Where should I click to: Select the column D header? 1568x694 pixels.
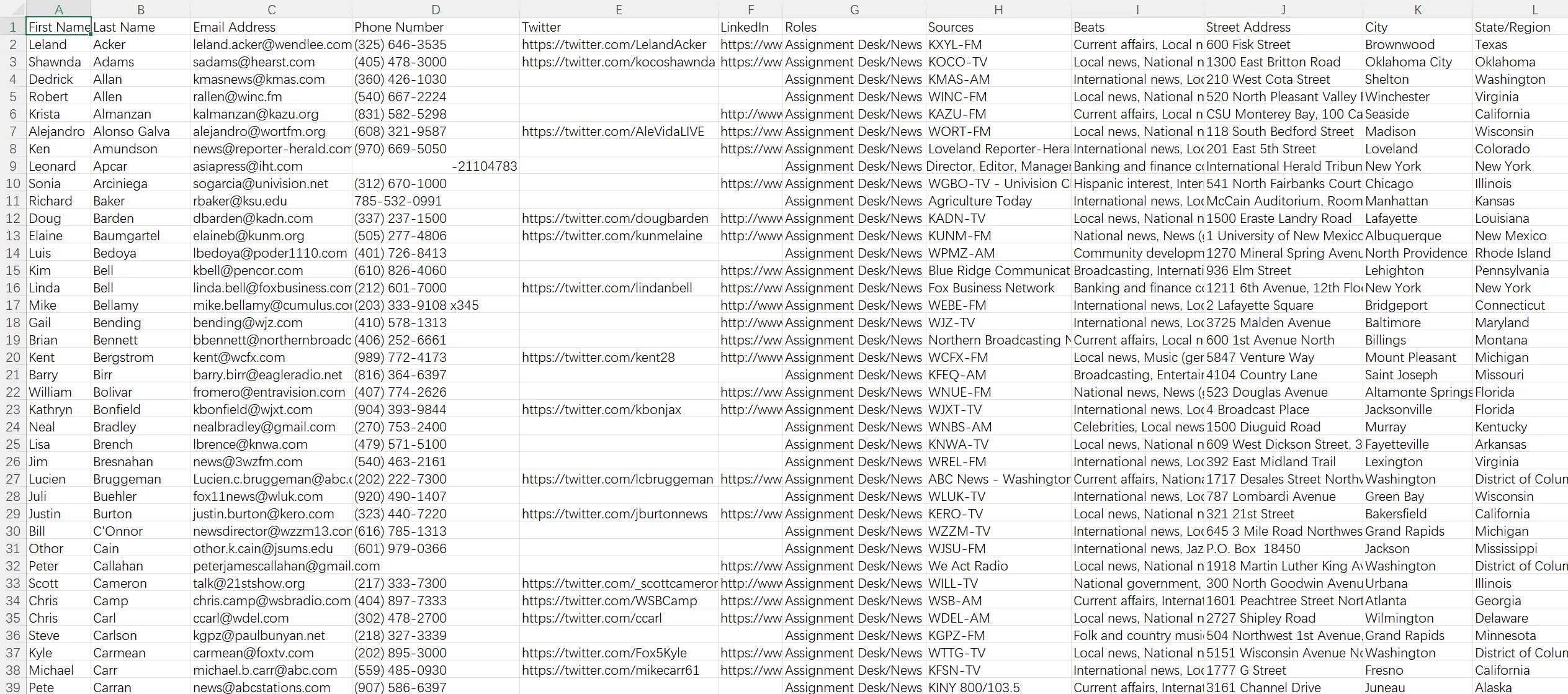point(436,9)
